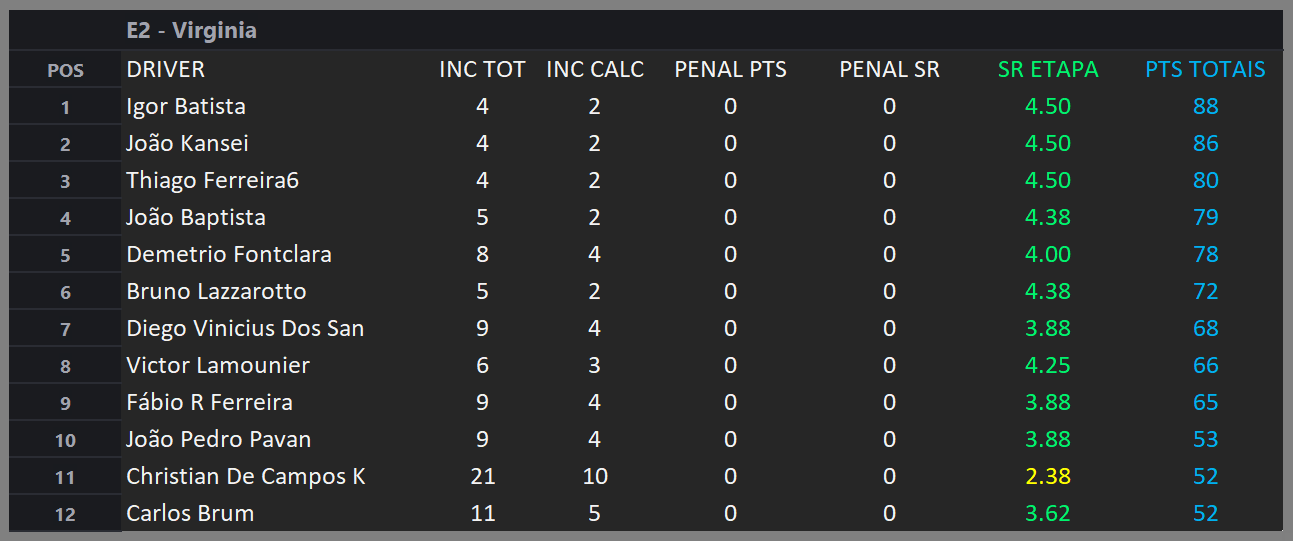Image resolution: width=1293 pixels, height=541 pixels.
Task: Click position number 7 row header
Action: 65,329
